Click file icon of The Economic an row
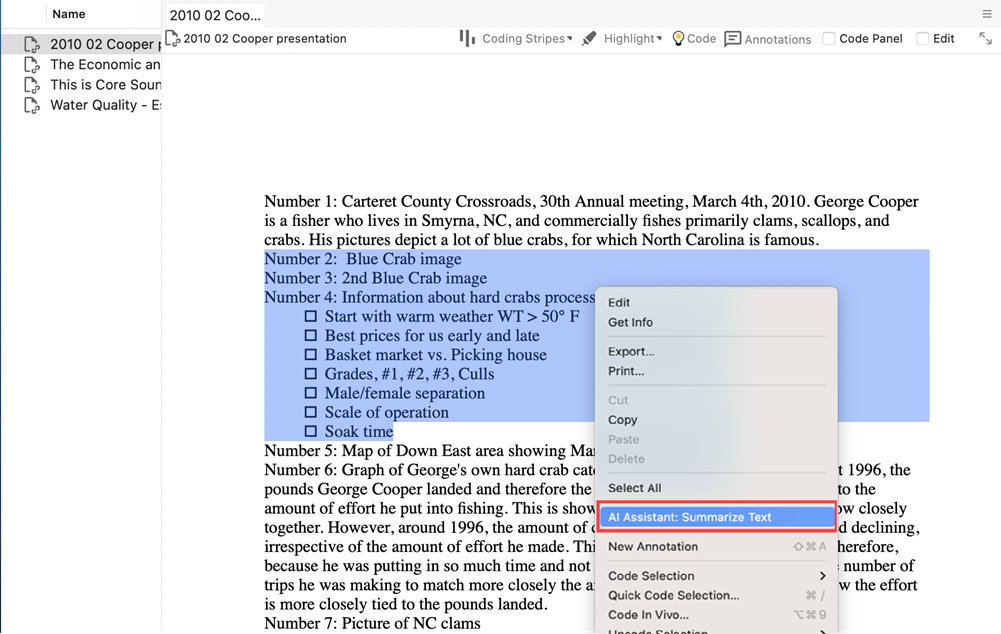The height and width of the screenshot is (634, 1001). pyautogui.click(x=31, y=64)
